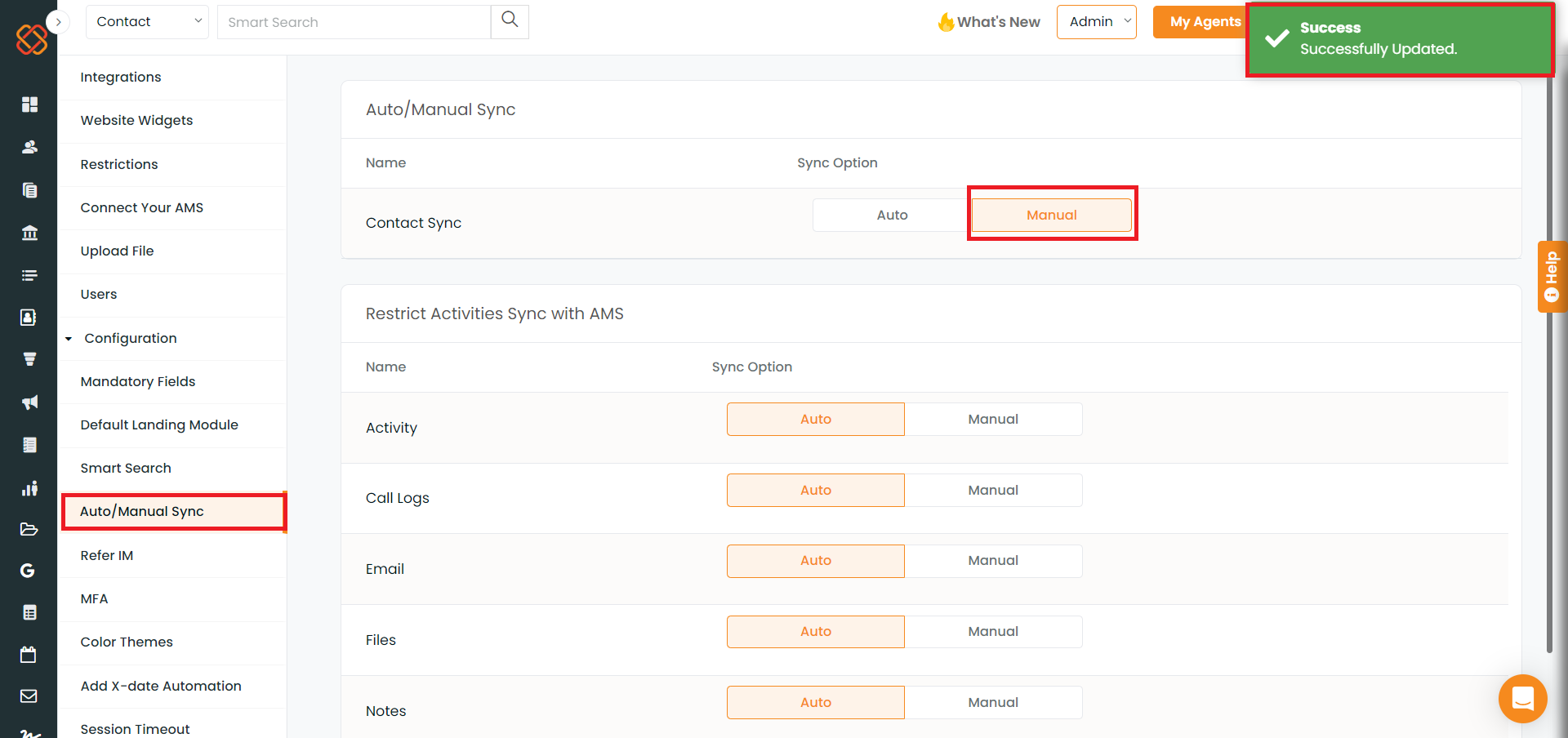Click the megaphone campaigns icon in sidebar
Image resolution: width=1568 pixels, height=738 pixels.
point(29,402)
